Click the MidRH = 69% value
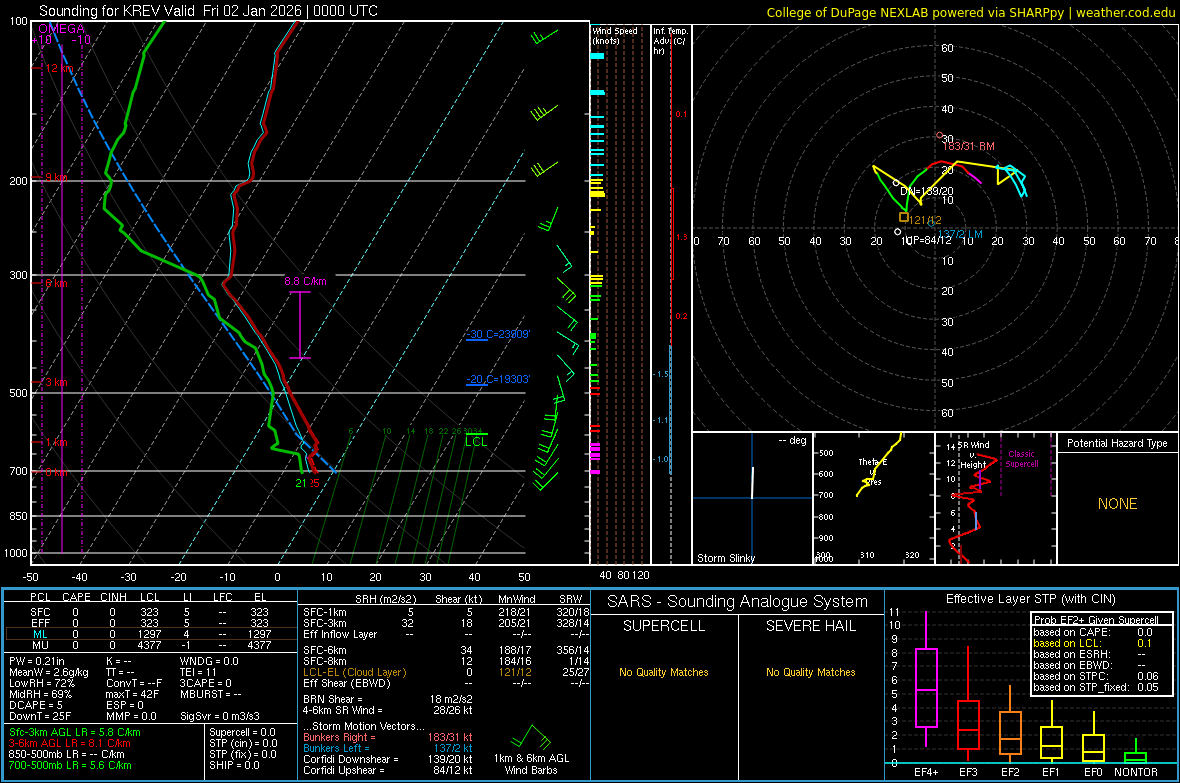The image size is (1180, 783). coord(41,694)
